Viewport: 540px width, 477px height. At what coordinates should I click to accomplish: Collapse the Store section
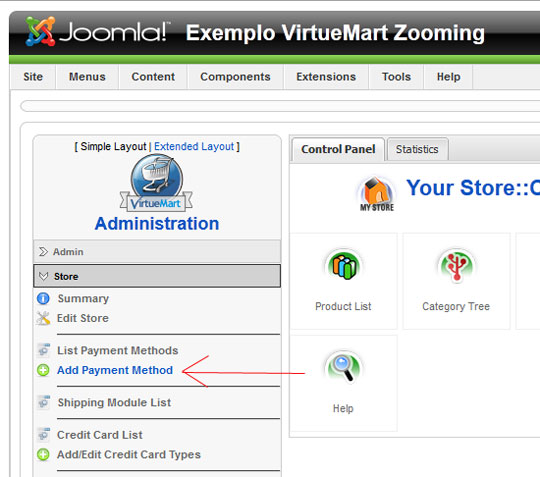click(x=157, y=276)
